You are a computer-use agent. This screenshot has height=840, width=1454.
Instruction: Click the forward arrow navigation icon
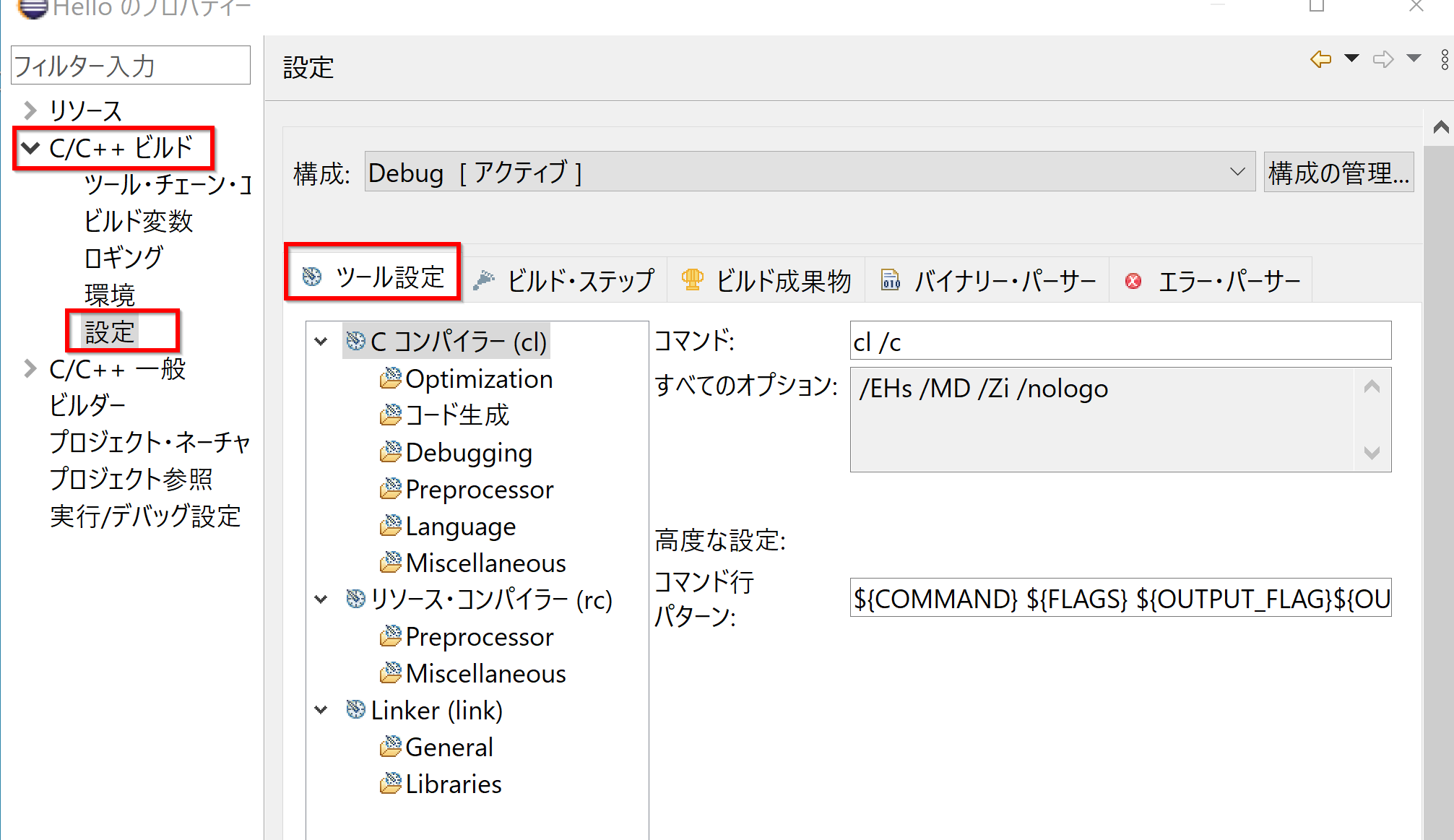click(x=1382, y=59)
